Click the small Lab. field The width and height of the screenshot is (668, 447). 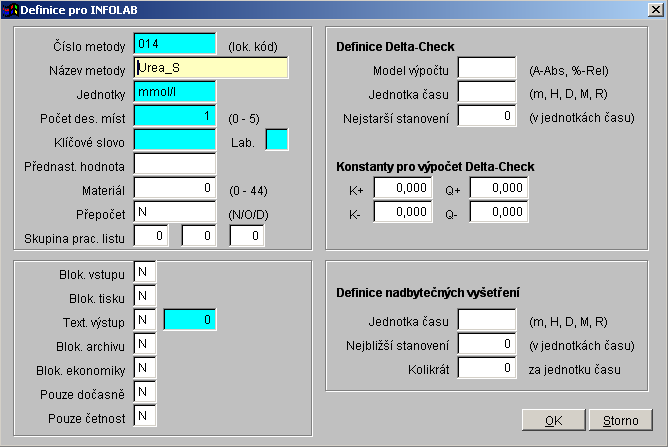(x=277, y=140)
